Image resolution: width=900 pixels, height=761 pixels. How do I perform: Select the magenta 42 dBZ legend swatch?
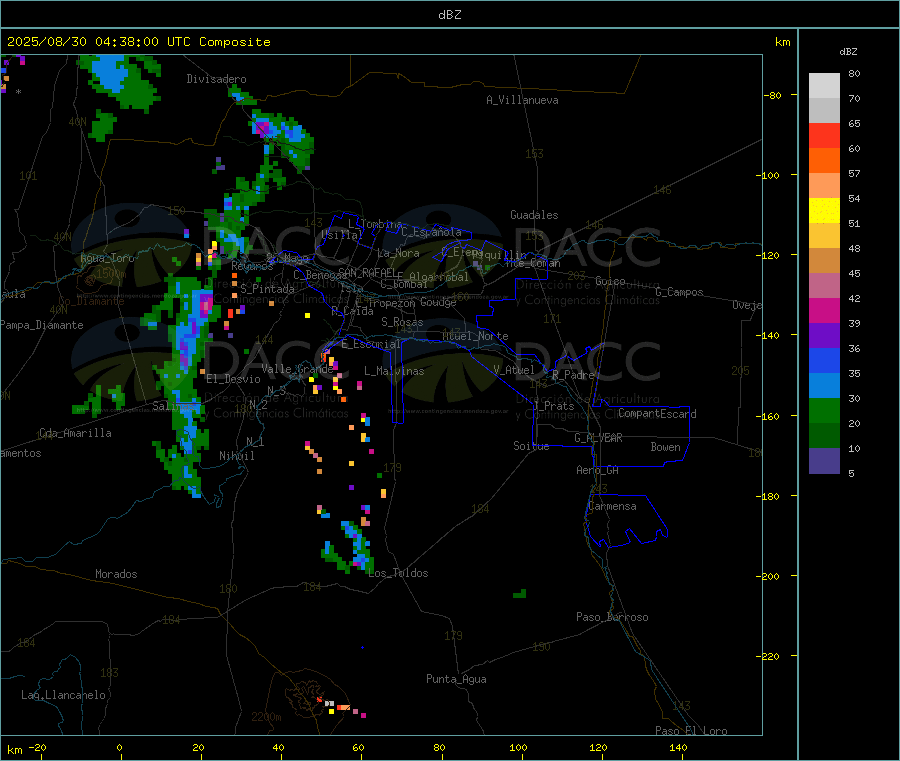click(824, 310)
